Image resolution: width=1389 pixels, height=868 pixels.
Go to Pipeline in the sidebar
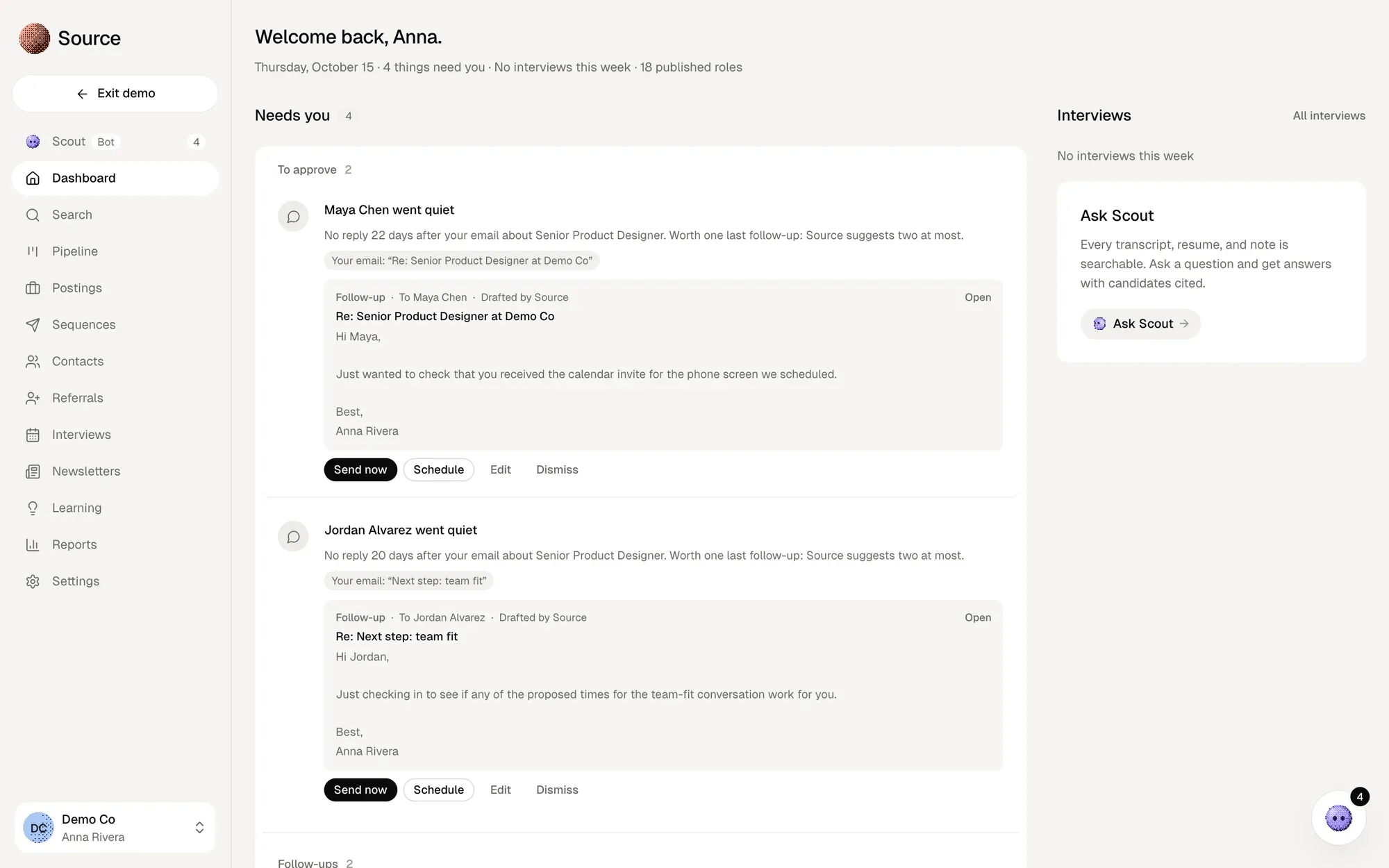[115, 251]
